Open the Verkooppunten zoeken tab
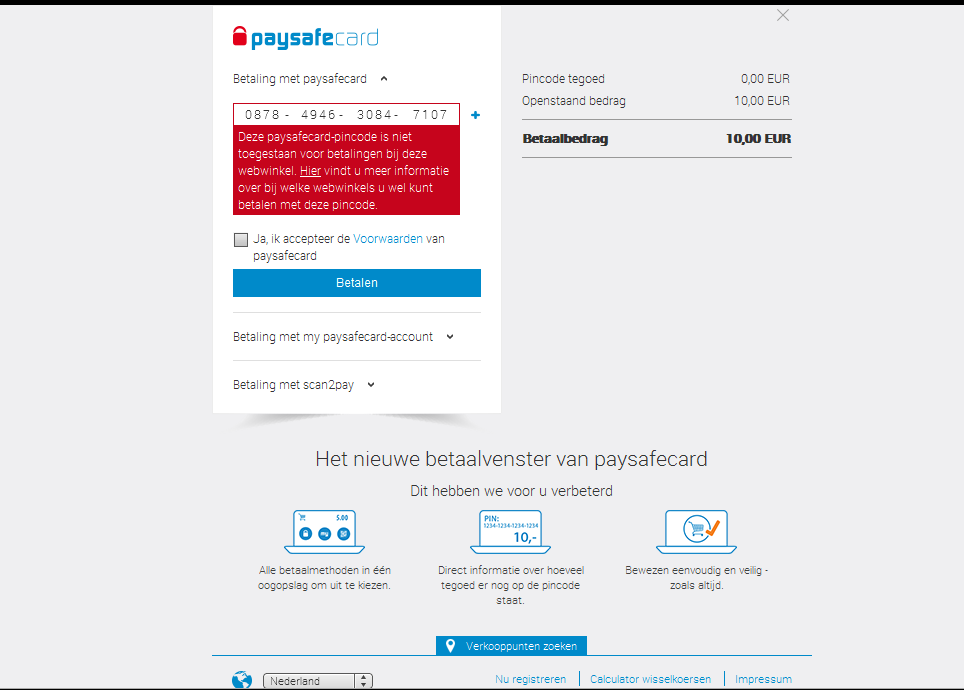The image size is (964, 690). [x=512, y=646]
